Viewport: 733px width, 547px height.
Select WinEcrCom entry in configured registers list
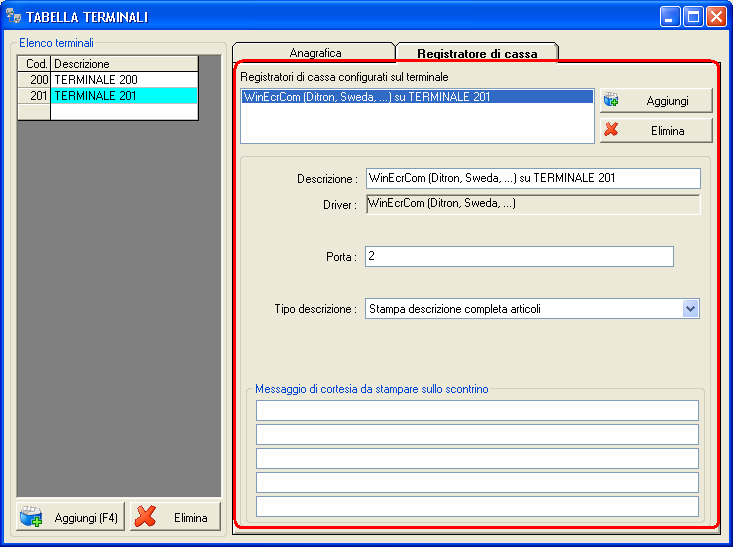click(417, 96)
